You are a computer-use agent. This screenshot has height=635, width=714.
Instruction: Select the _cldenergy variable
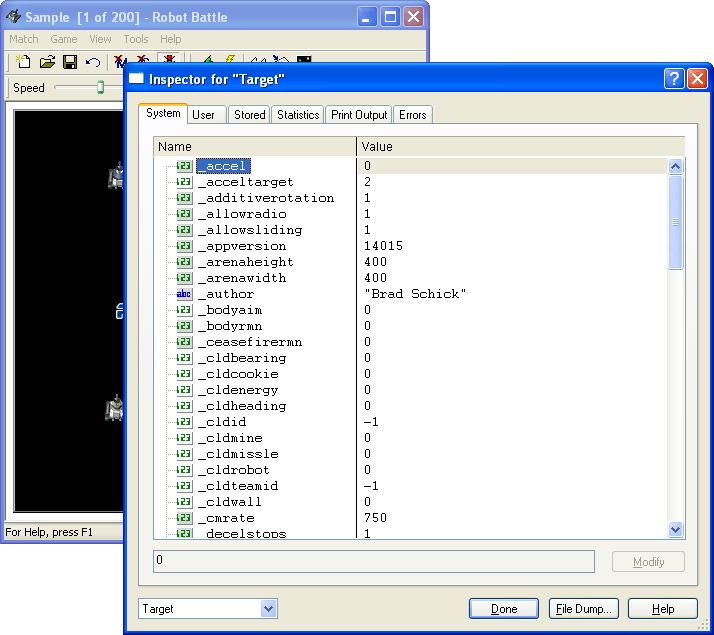pos(238,390)
